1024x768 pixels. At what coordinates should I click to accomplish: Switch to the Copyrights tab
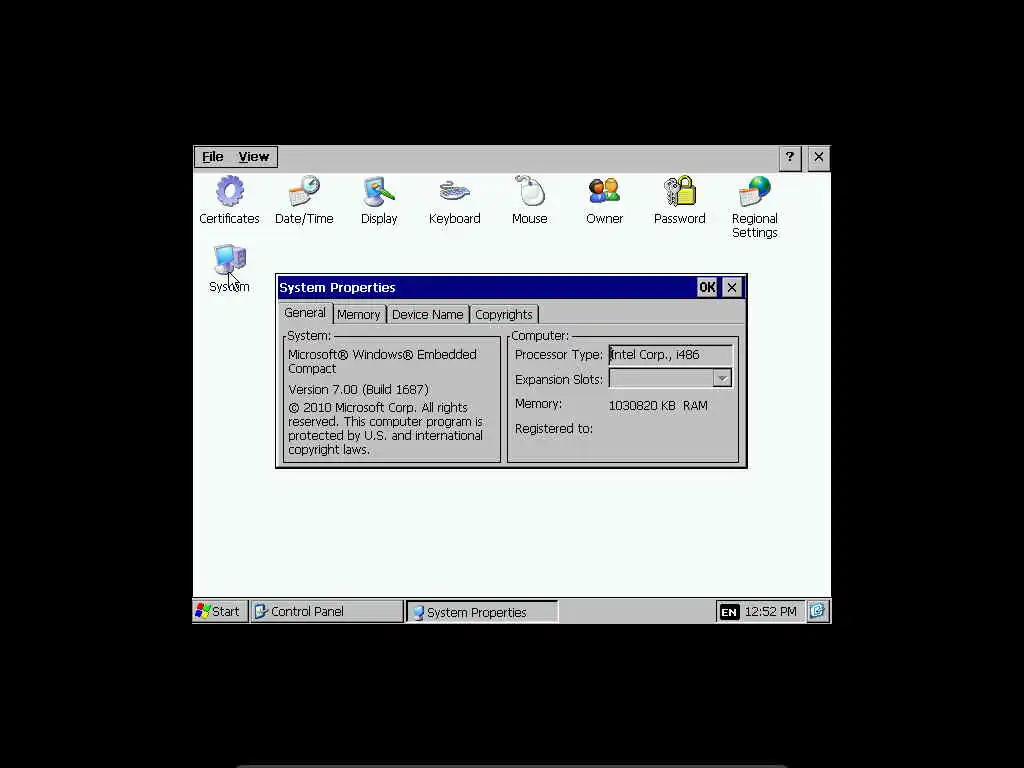[x=504, y=314]
